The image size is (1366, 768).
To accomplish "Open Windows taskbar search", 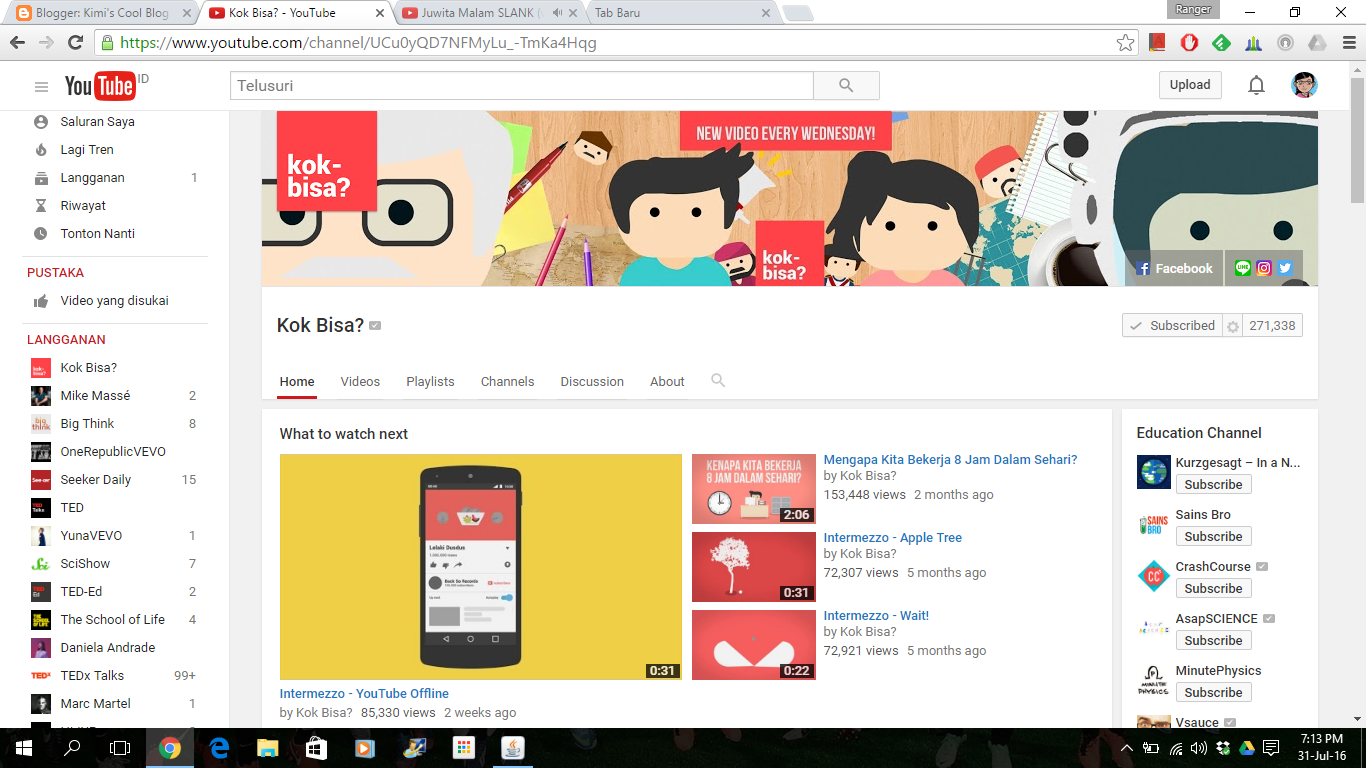I will pyautogui.click(x=72, y=748).
